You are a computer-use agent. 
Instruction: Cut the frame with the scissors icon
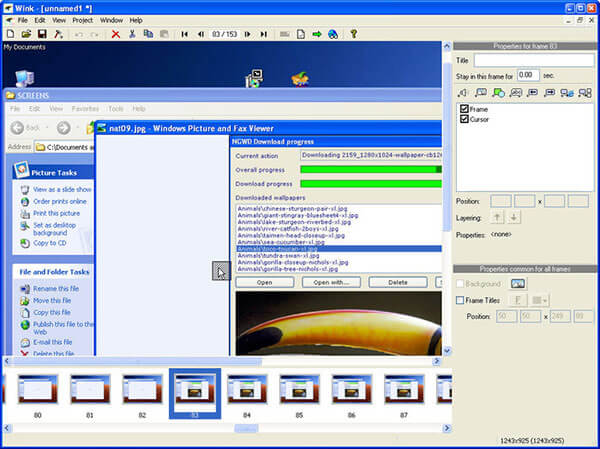pyautogui.click(x=132, y=34)
